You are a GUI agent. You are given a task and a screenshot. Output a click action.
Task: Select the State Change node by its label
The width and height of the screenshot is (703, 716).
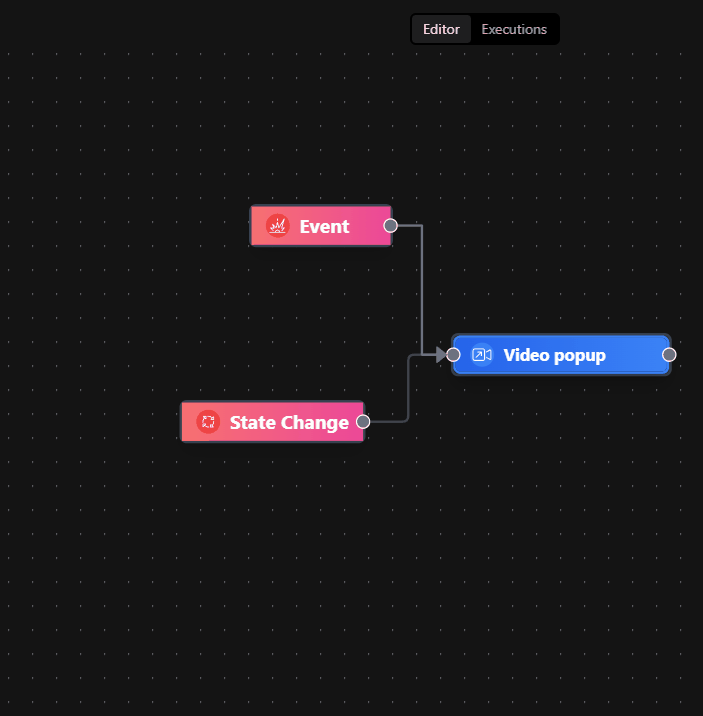point(289,423)
